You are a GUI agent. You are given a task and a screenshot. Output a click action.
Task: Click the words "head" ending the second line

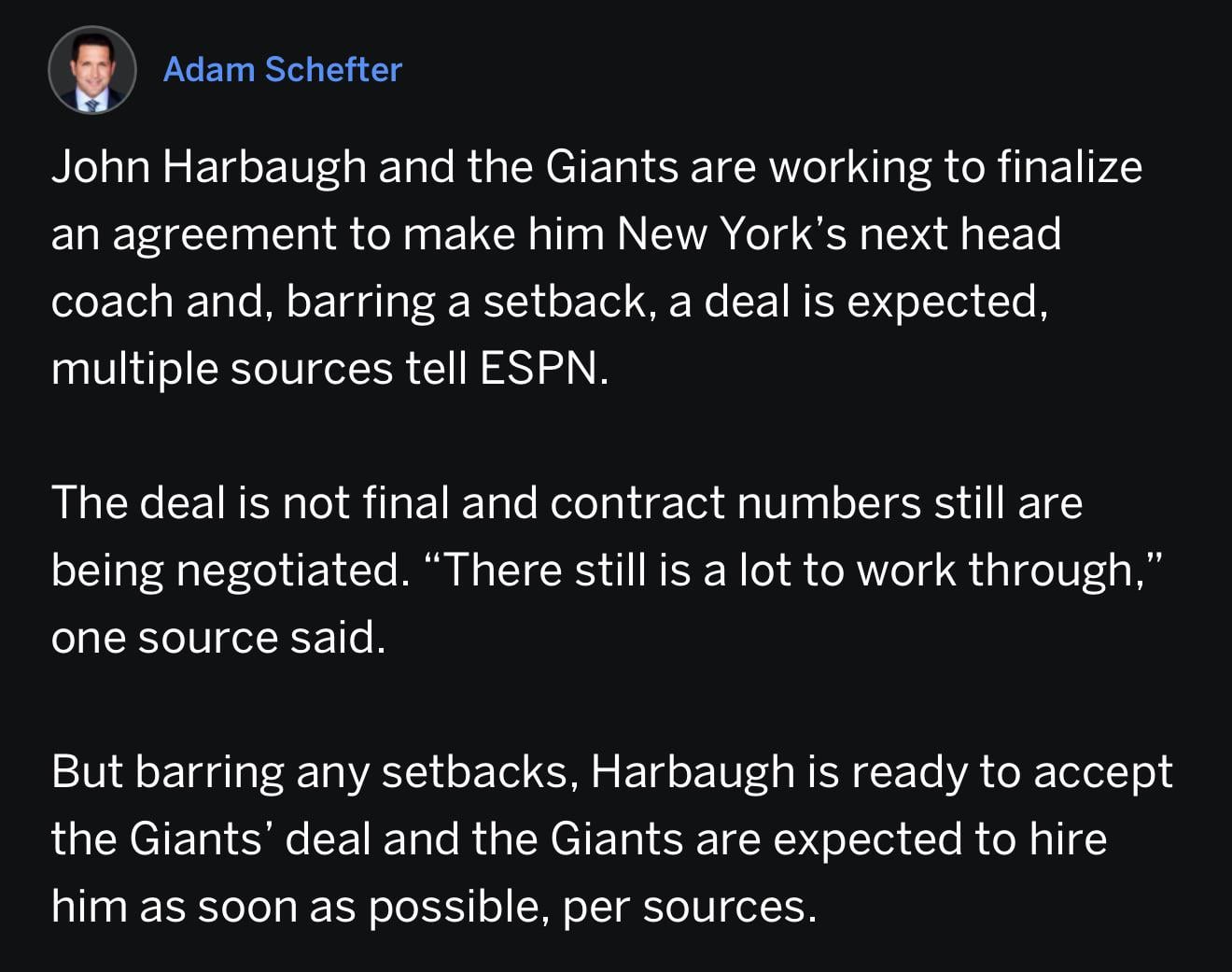(1011, 234)
